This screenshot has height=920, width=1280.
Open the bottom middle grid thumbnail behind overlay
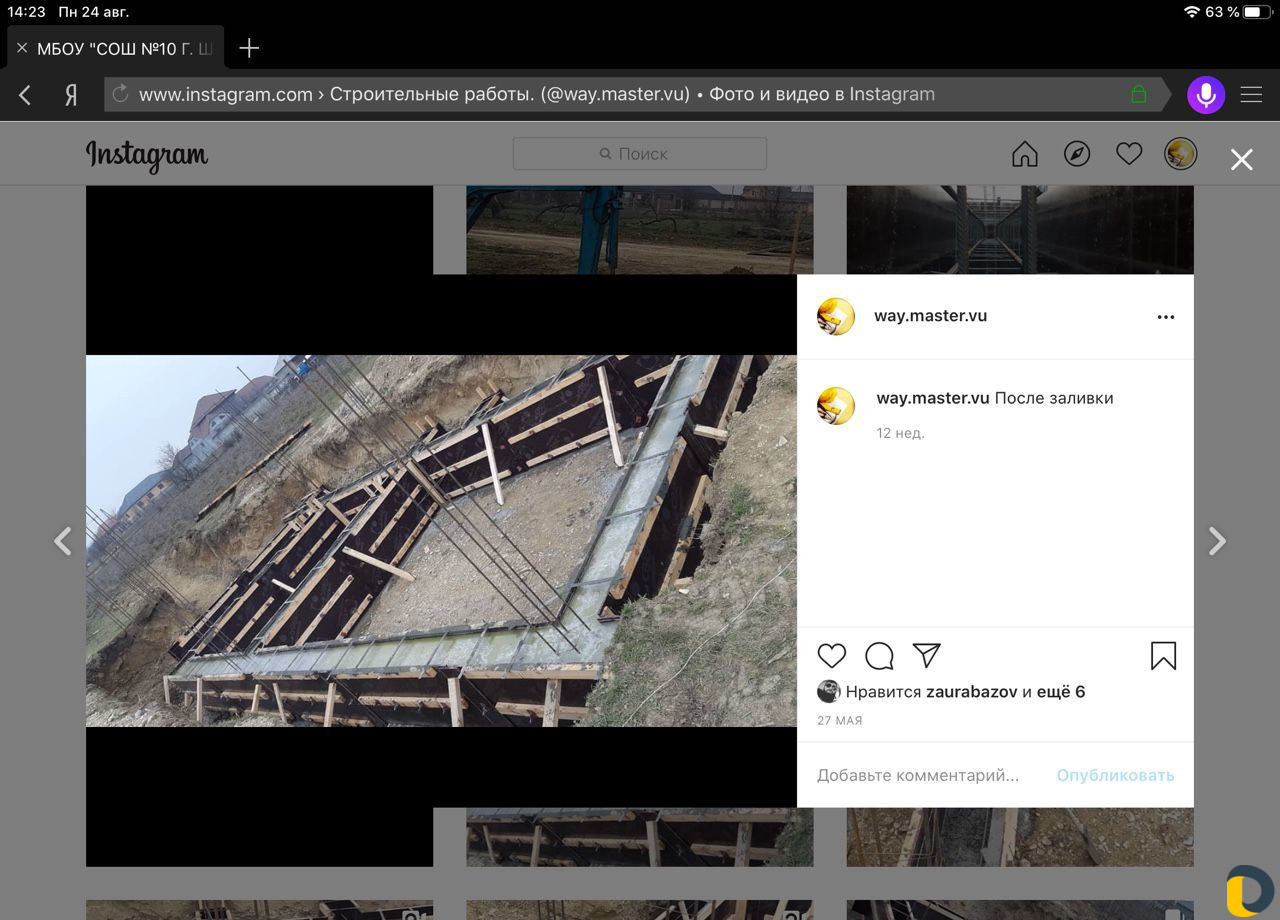click(x=640, y=837)
